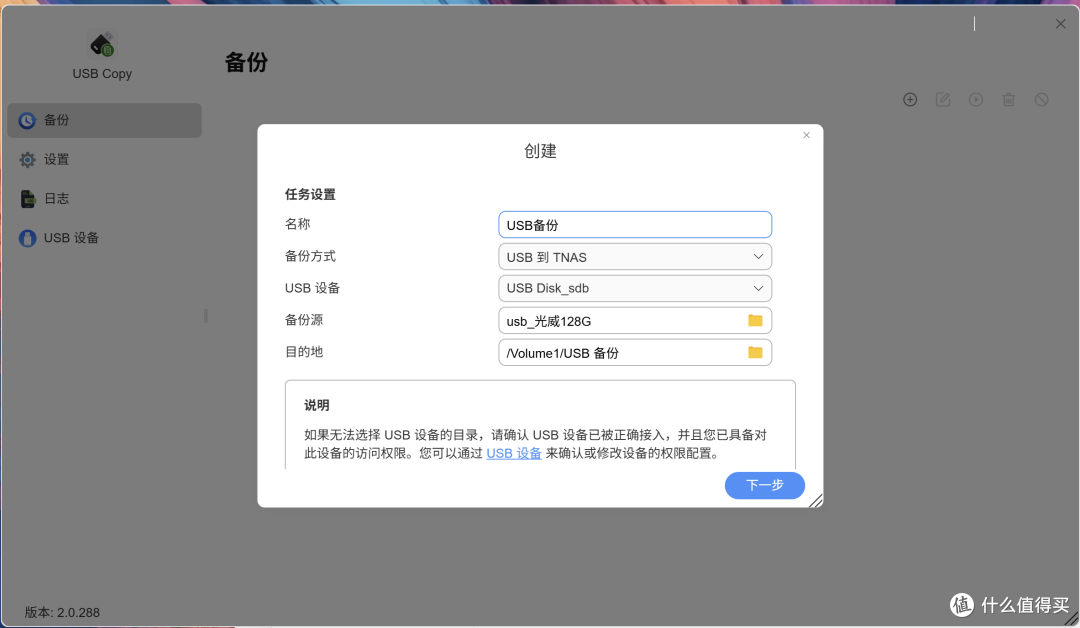The height and width of the screenshot is (628, 1080).
Task: Click the disable task circle-slash icon
Action: tap(1041, 100)
